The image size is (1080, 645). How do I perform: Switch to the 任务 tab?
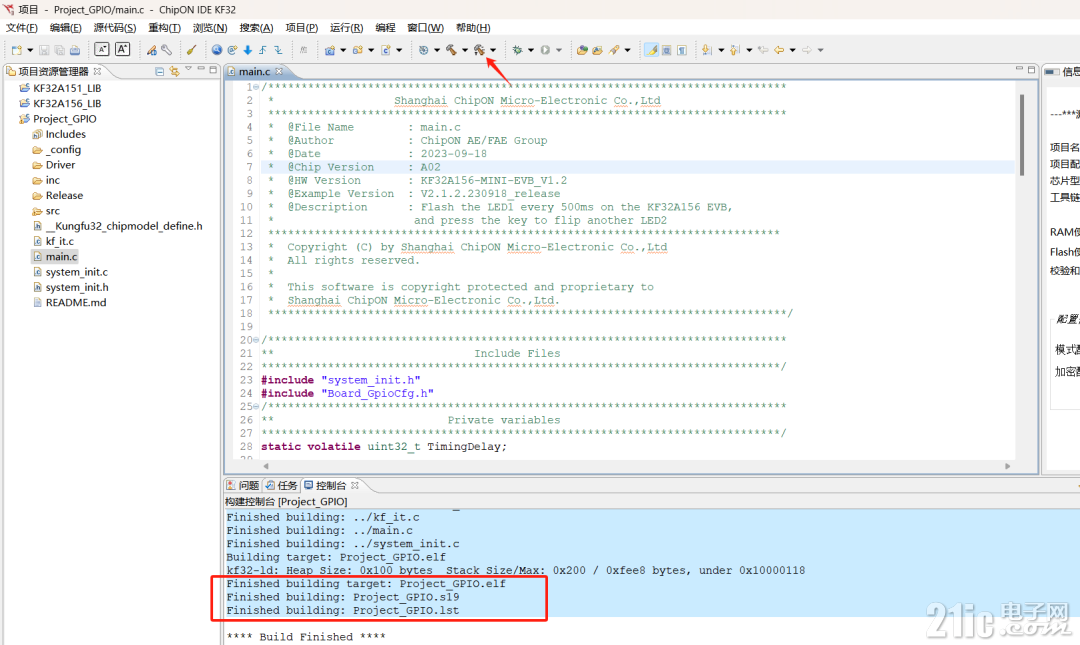click(282, 486)
